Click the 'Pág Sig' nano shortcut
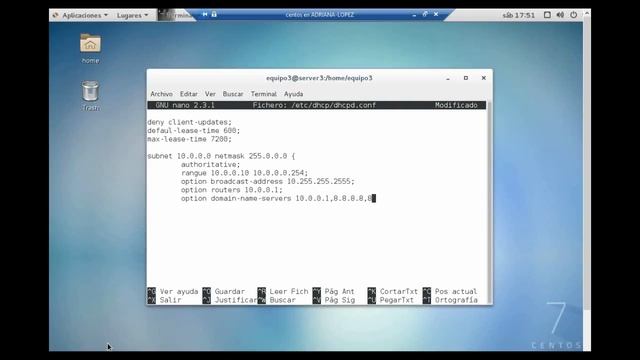The height and width of the screenshot is (360, 640). (334, 300)
